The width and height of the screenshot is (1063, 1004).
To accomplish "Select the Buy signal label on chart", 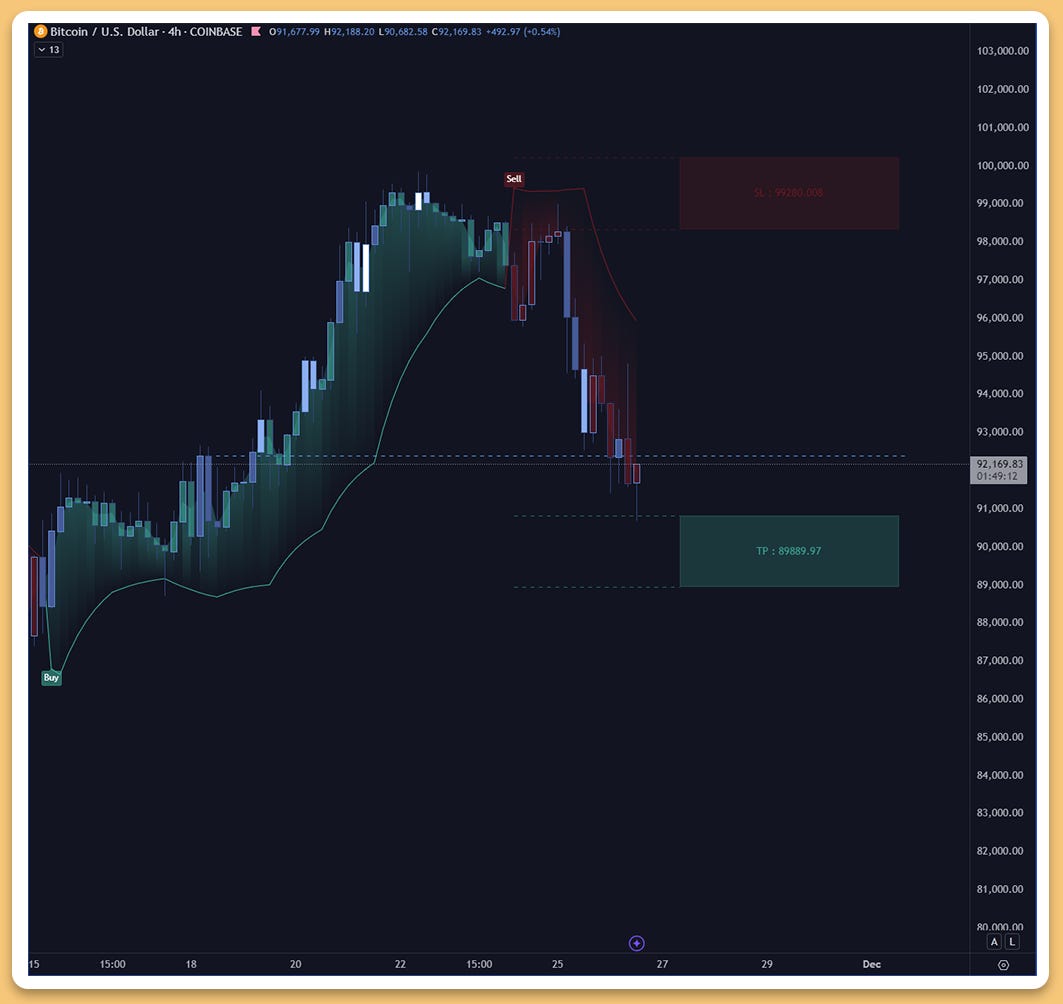I will (51, 677).
